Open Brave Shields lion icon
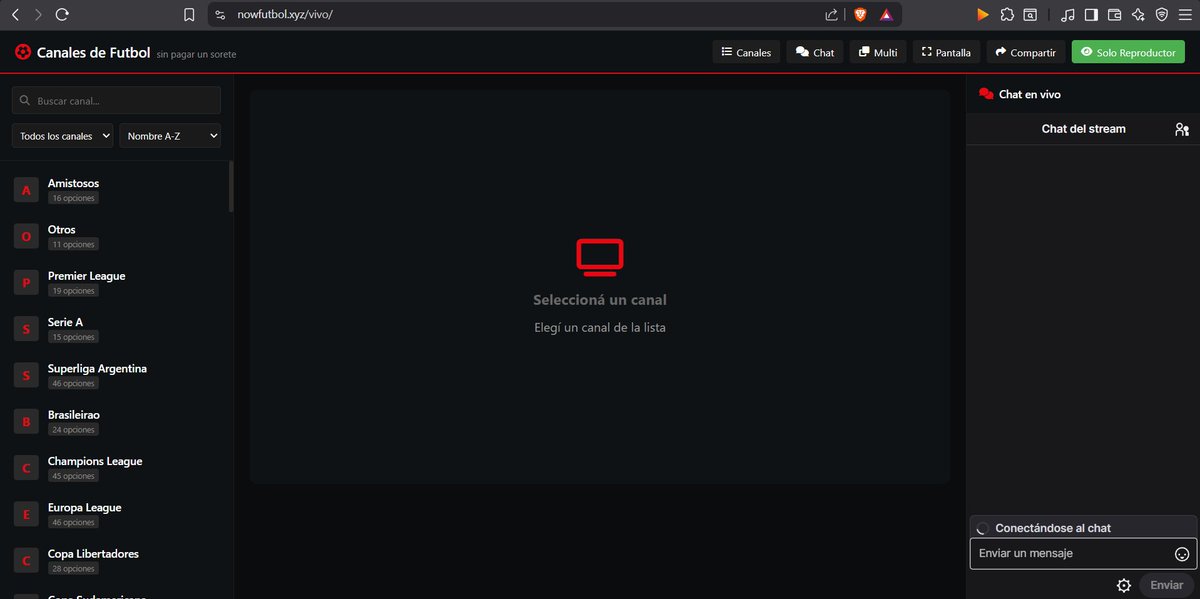The height and width of the screenshot is (599, 1200). [x=860, y=15]
